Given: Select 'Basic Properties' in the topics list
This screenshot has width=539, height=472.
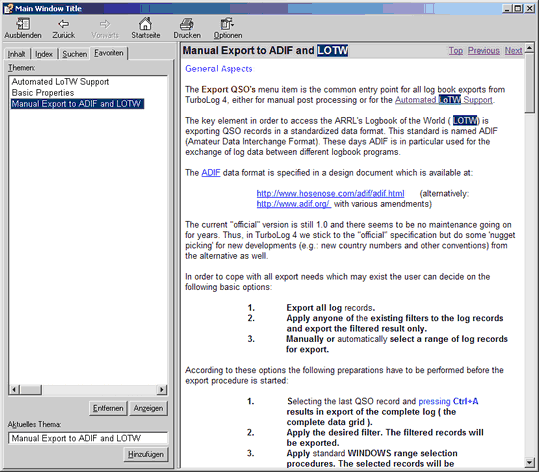Looking at the screenshot, I should click(x=43, y=93).
